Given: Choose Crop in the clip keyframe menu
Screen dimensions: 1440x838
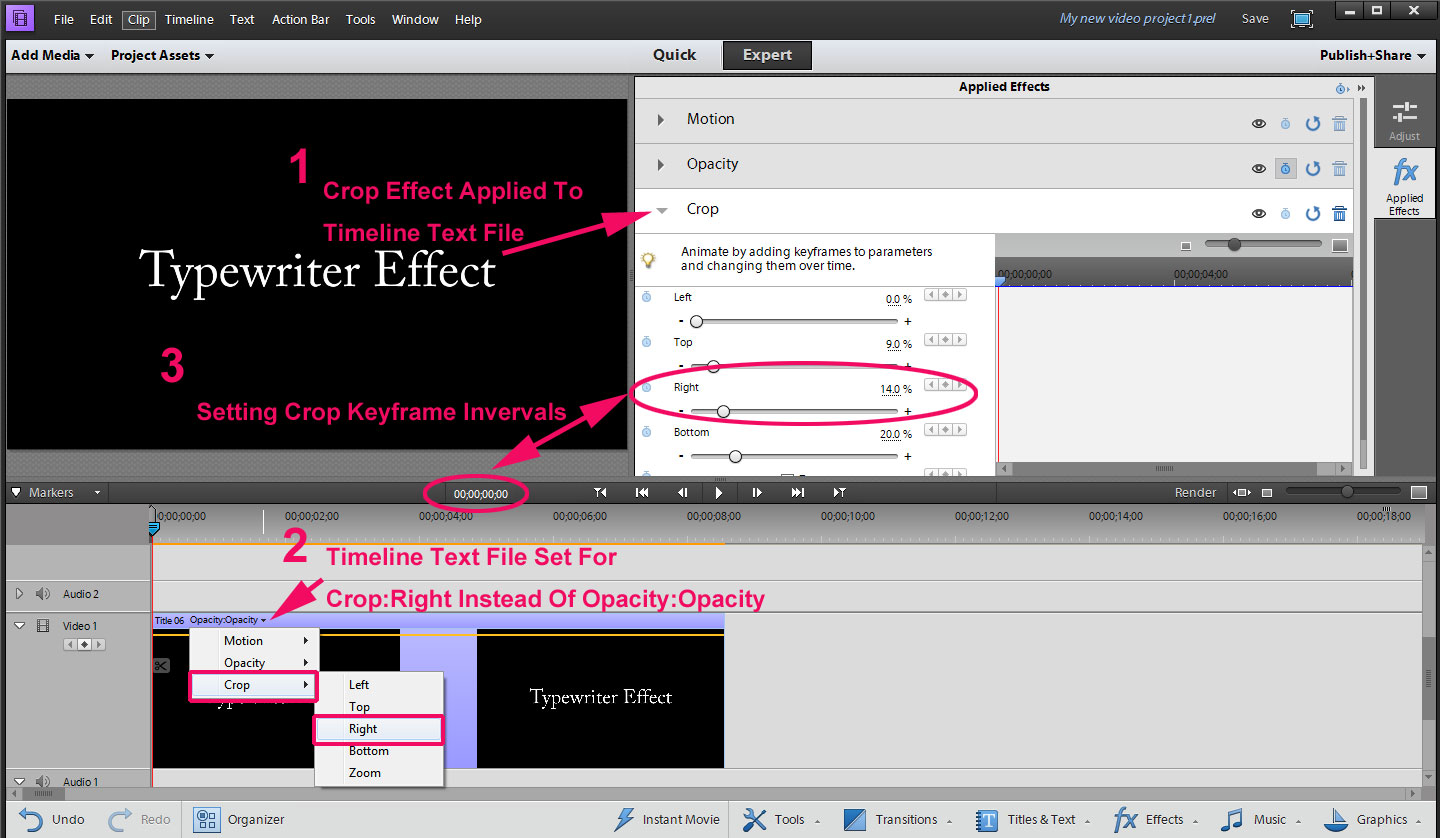Looking at the screenshot, I should (x=254, y=685).
